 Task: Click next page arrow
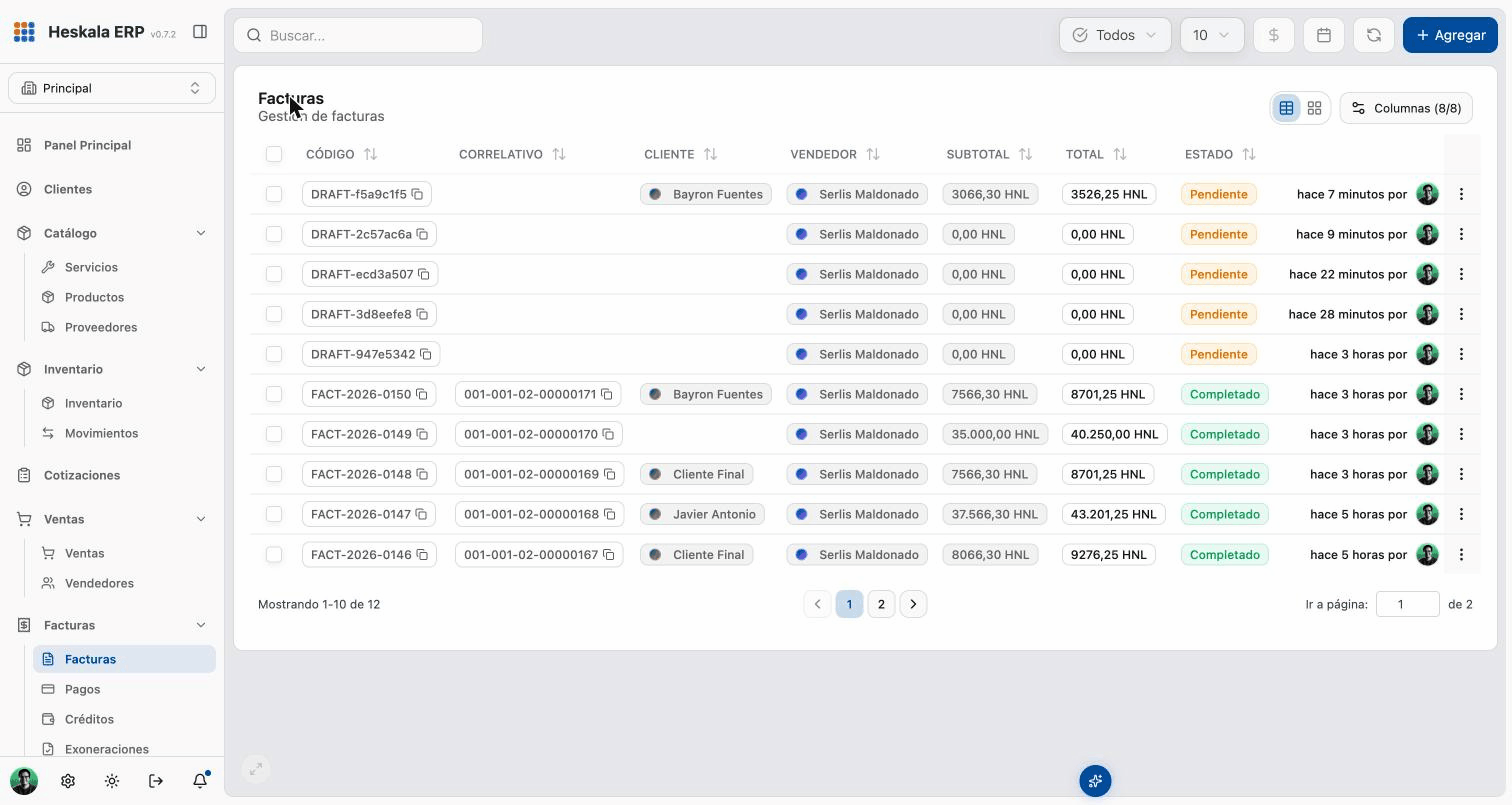[x=913, y=604]
